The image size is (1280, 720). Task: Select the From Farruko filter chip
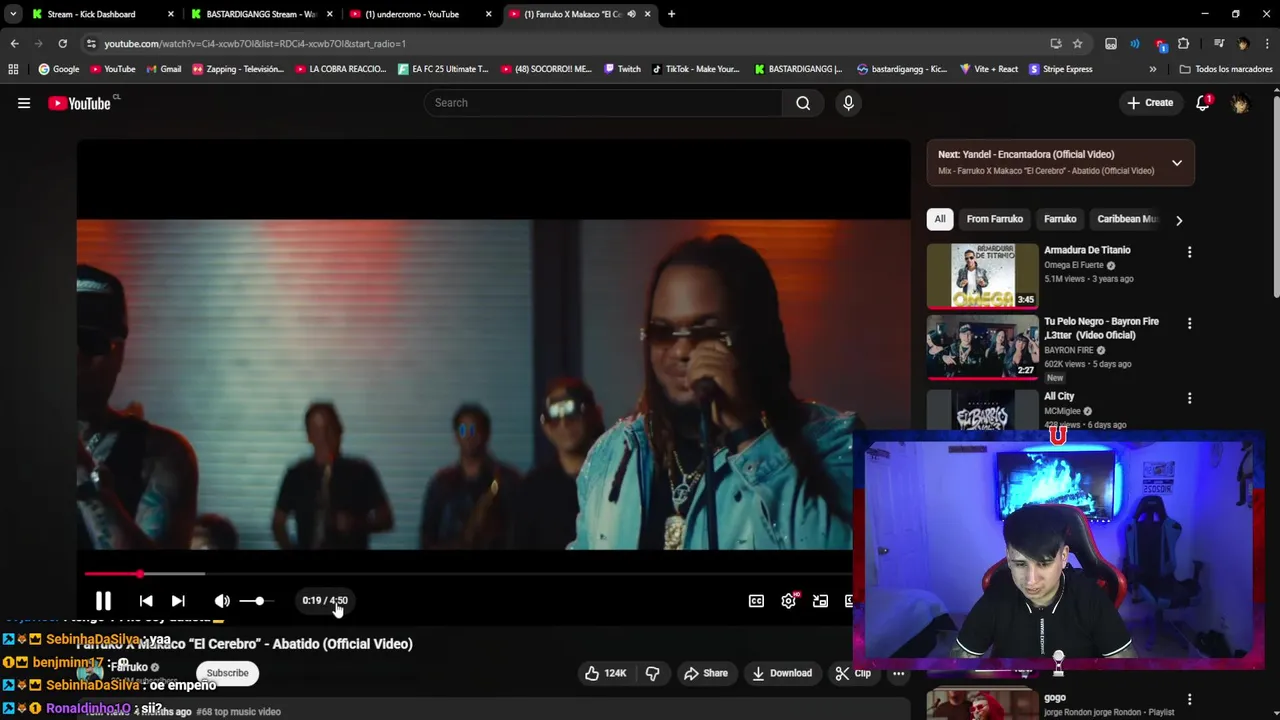point(994,219)
